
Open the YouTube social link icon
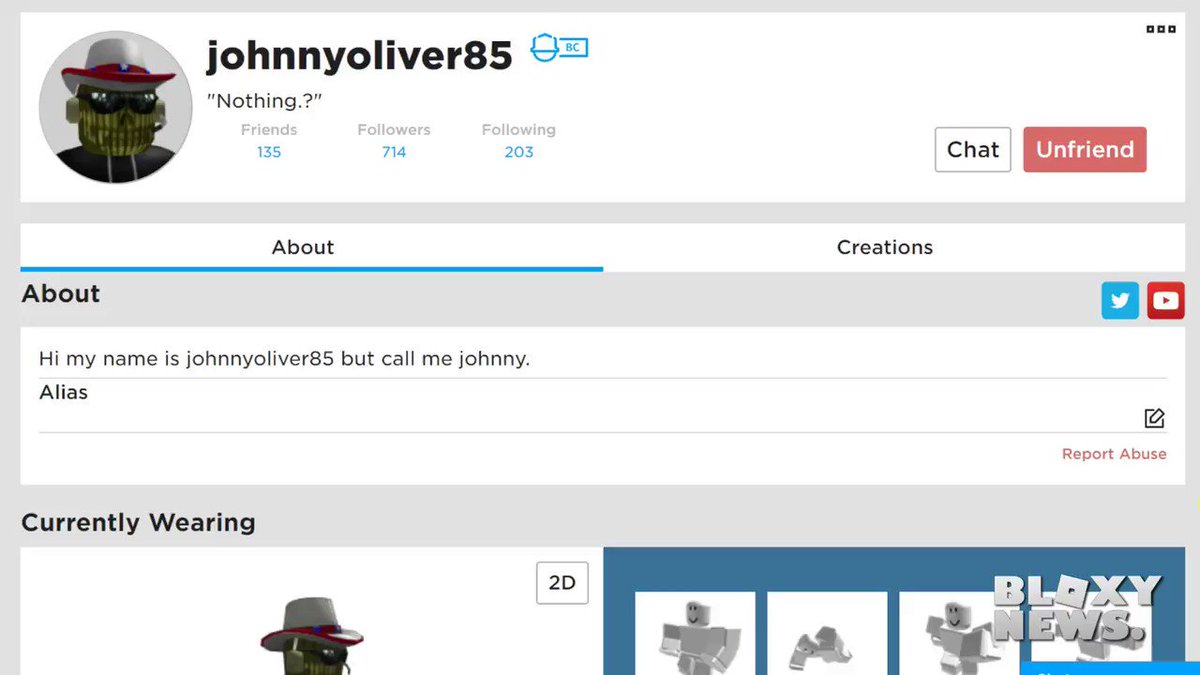point(1166,300)
